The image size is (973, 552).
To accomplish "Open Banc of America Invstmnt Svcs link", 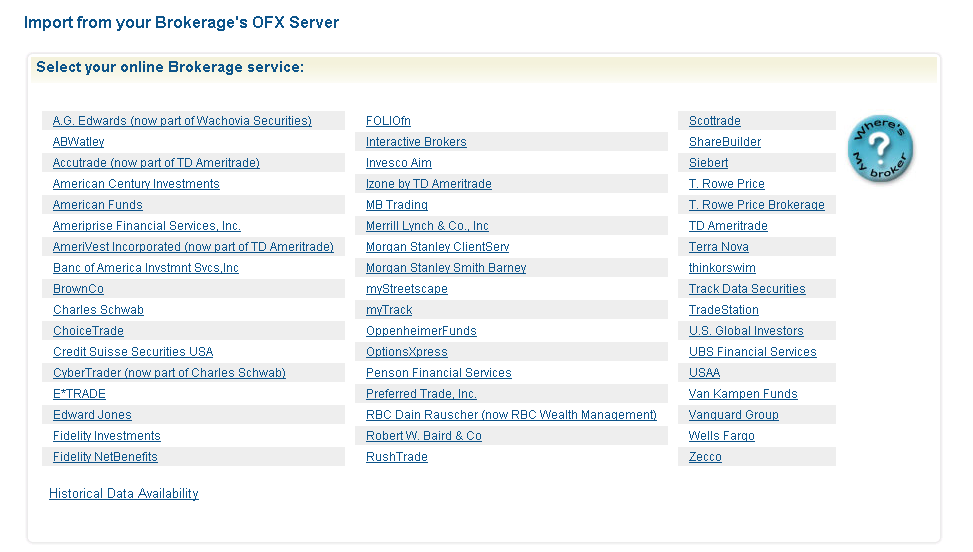I will [x=146, y=268].
